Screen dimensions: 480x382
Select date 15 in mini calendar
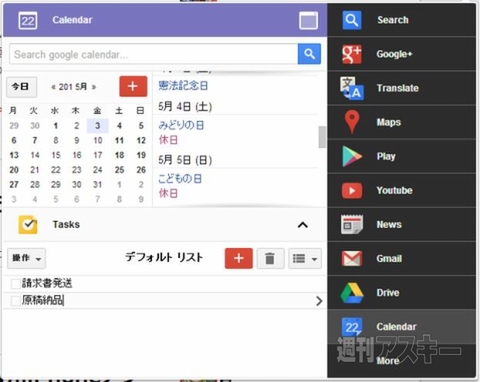pos(56,155)
